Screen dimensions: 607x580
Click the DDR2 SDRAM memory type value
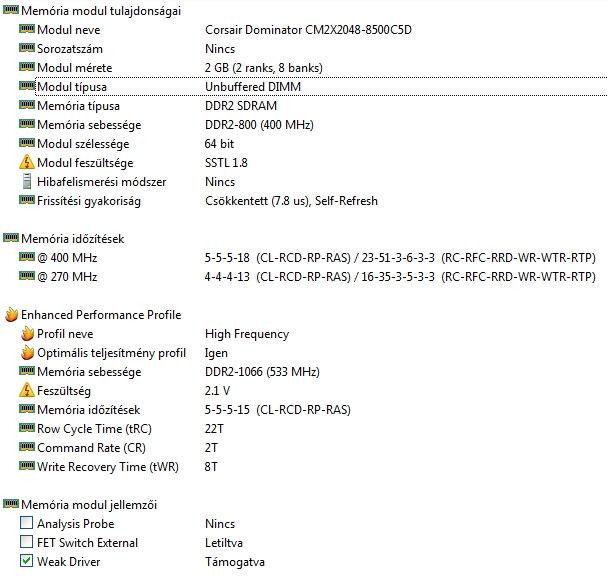[241, 106]
